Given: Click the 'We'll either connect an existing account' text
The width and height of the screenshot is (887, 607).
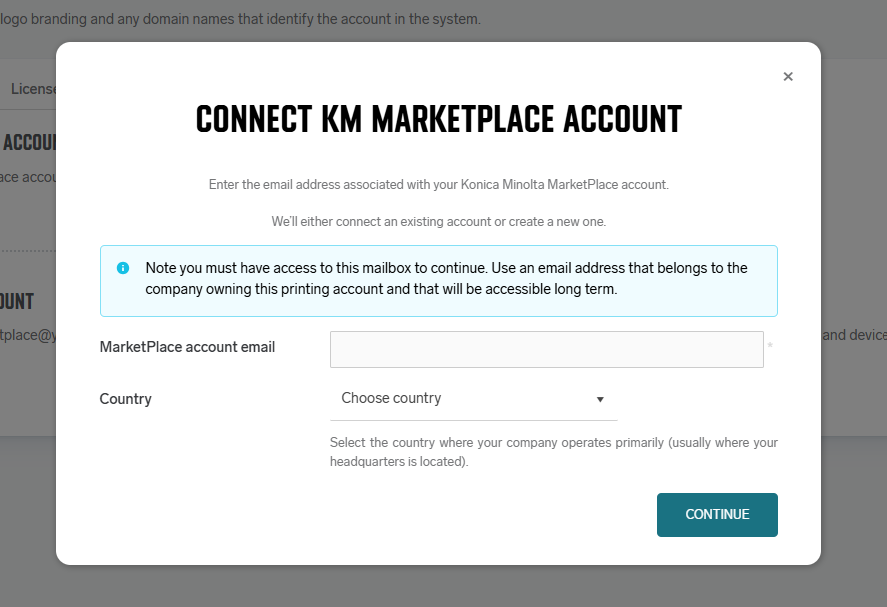Looking at the screenshot, I should pos(439,221).
